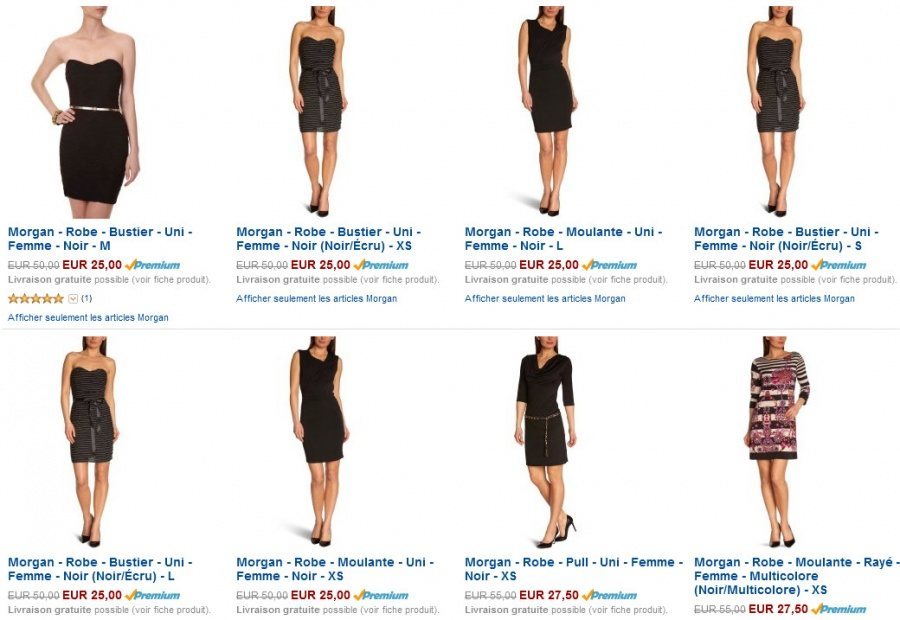The width and height of the screenshot is (900, 620).
Task: Click Afficher seulement les articles Morgan under first dress
Action: (x=88, y=317)
